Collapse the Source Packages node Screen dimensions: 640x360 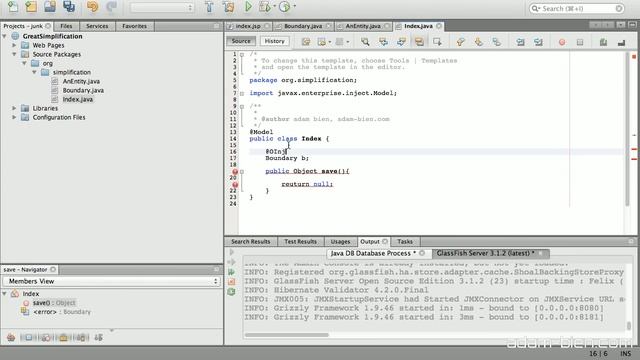[x=14, y=54]
